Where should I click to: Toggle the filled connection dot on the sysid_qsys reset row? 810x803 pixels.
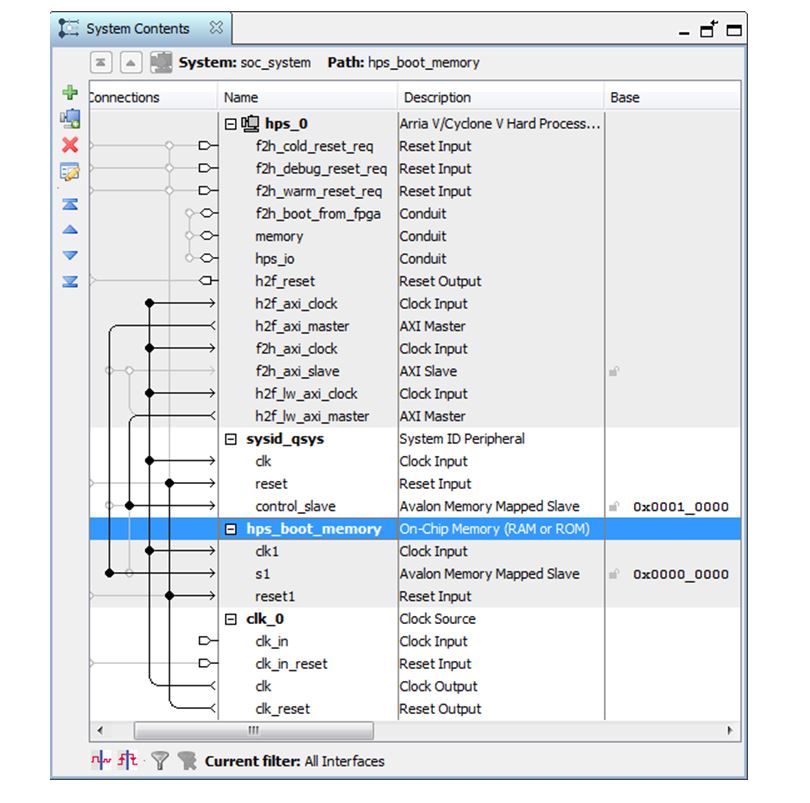tap(169, 483)
